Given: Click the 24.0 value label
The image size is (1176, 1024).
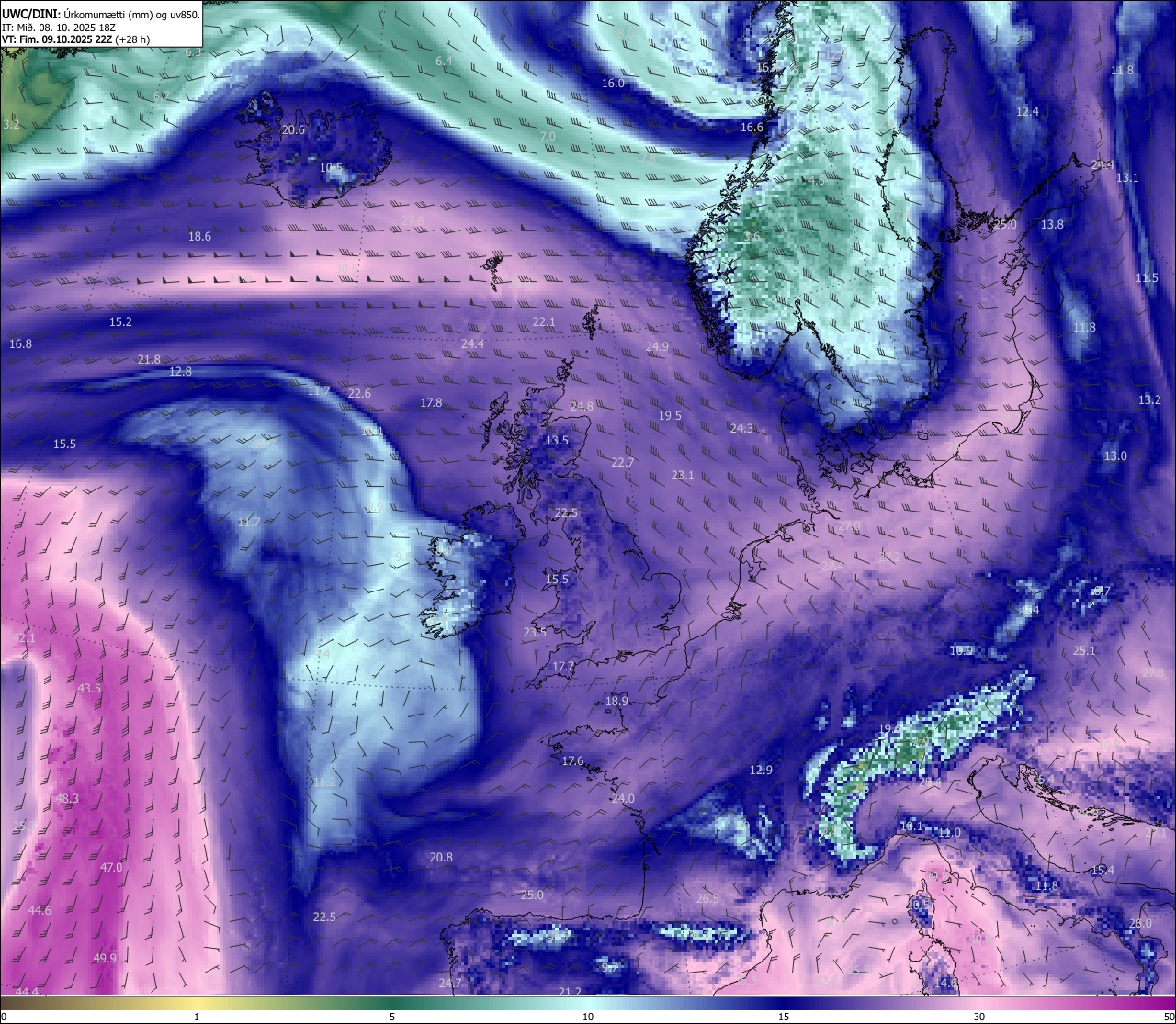Looking at the screenshot, I should [623, 798].
